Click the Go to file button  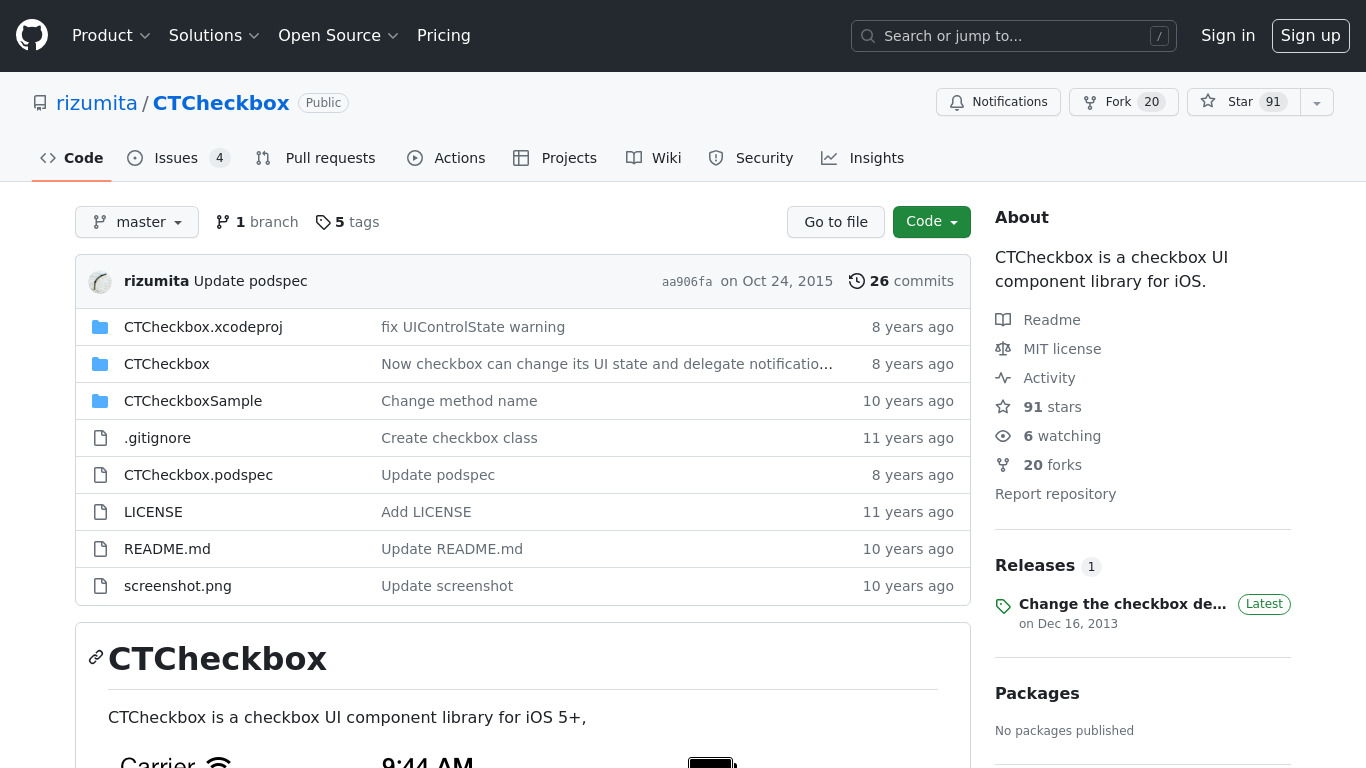(x=836, y=222)
